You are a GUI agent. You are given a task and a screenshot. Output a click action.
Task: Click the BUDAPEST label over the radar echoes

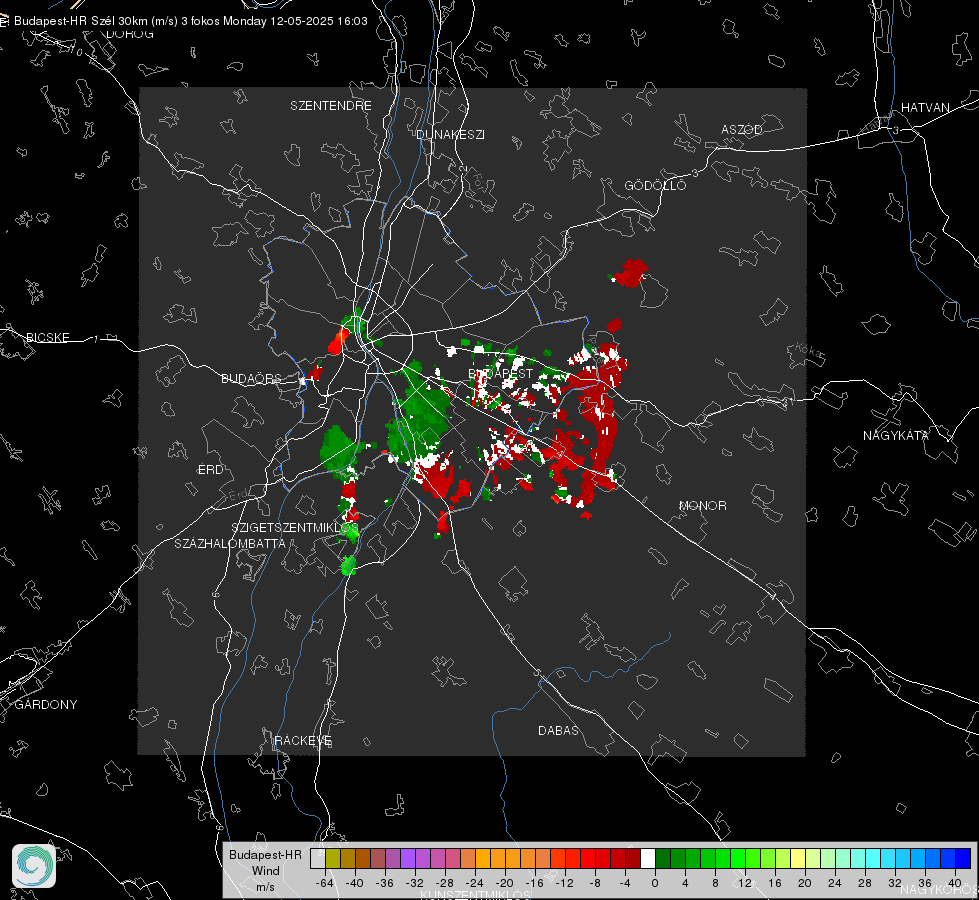pos(501,373)
